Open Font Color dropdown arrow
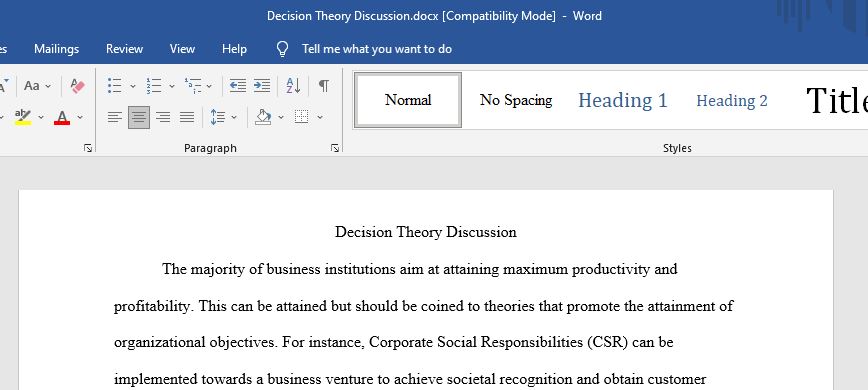Image resolution: width=868 pixels, height=390 pixels. point(80,117)
